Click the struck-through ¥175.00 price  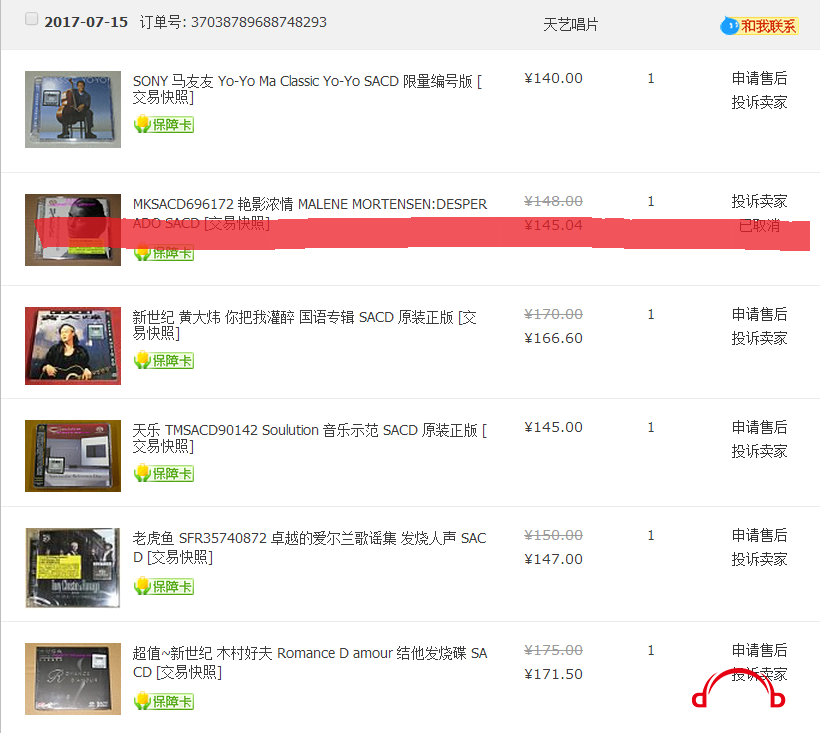coord(553,650)
